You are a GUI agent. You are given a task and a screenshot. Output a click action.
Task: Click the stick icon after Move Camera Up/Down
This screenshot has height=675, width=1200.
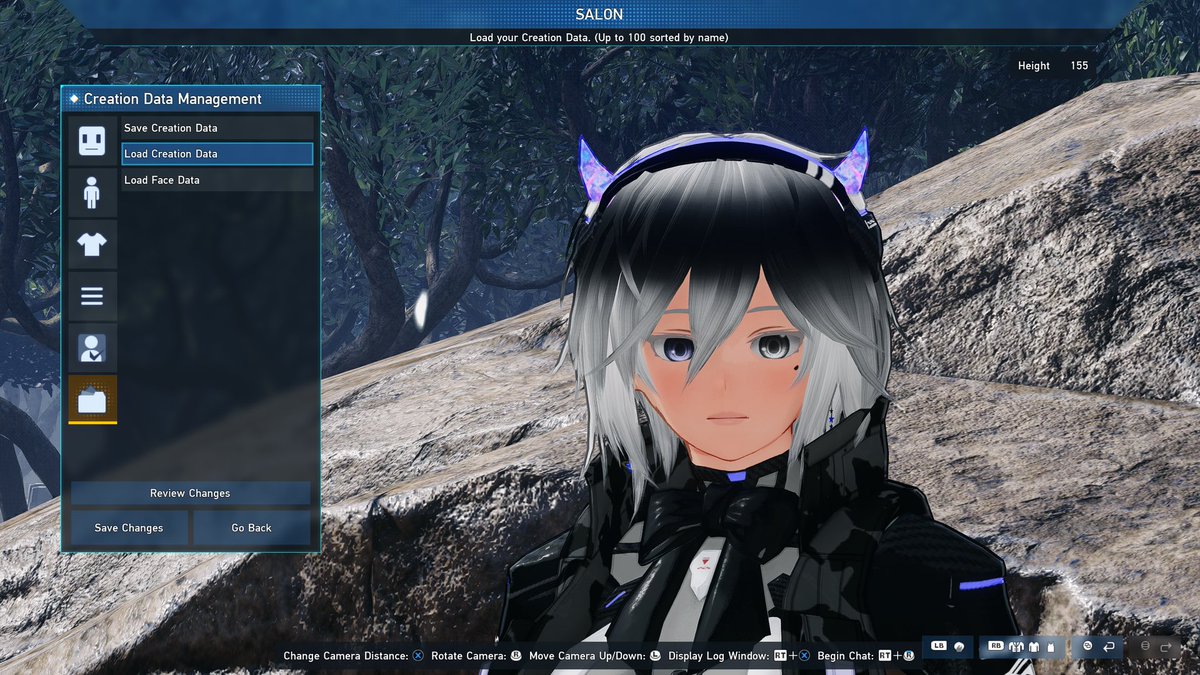(x=655, y=656)
